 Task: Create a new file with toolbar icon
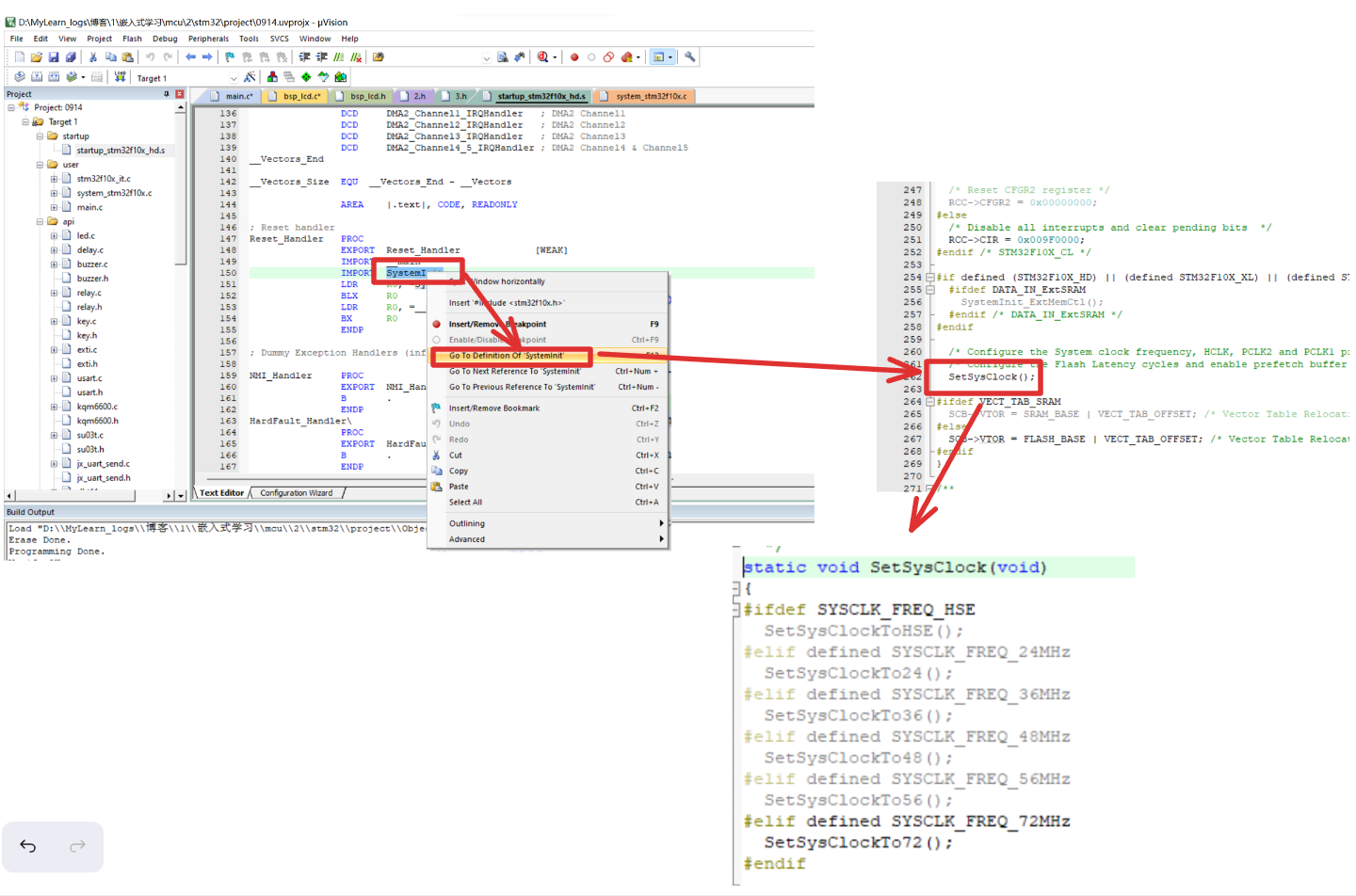point(20,57)
